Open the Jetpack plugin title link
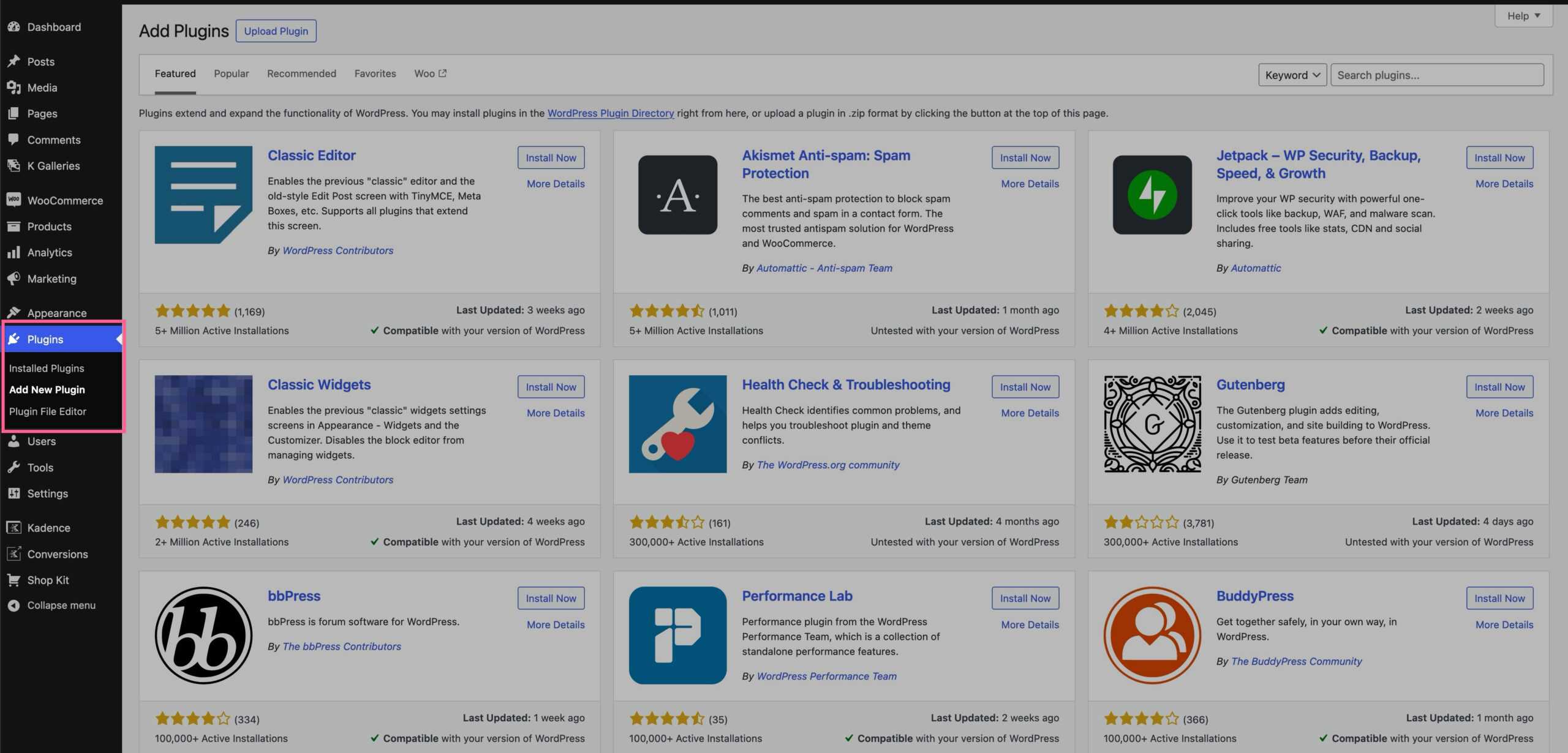Screen dimensions: 1568x753 [1318, 164]
